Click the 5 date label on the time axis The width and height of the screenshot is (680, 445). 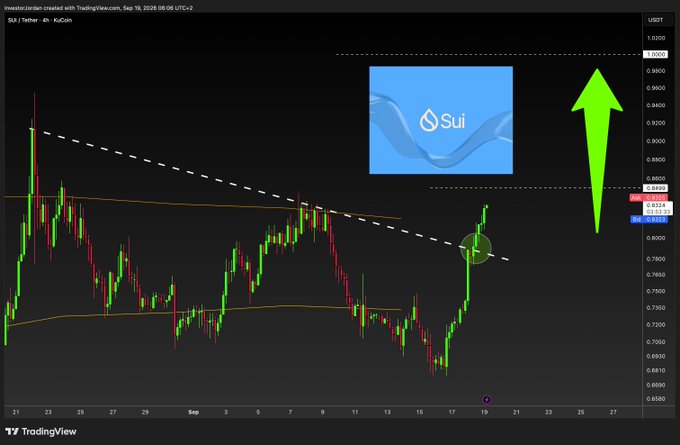click(258, 412)
